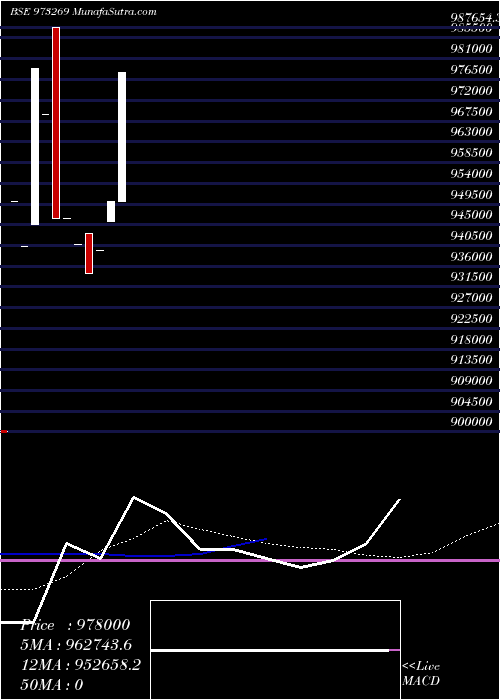
Task: Click the 913500 price axis label
Action: coord(471,360)
